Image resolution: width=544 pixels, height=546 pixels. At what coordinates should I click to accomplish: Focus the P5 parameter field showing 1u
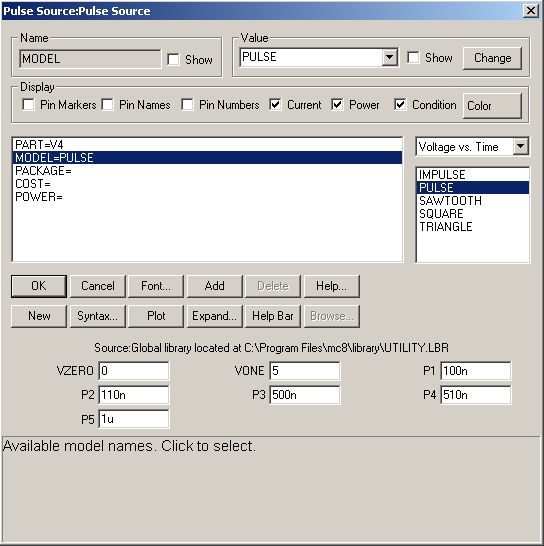pos(134,419)
